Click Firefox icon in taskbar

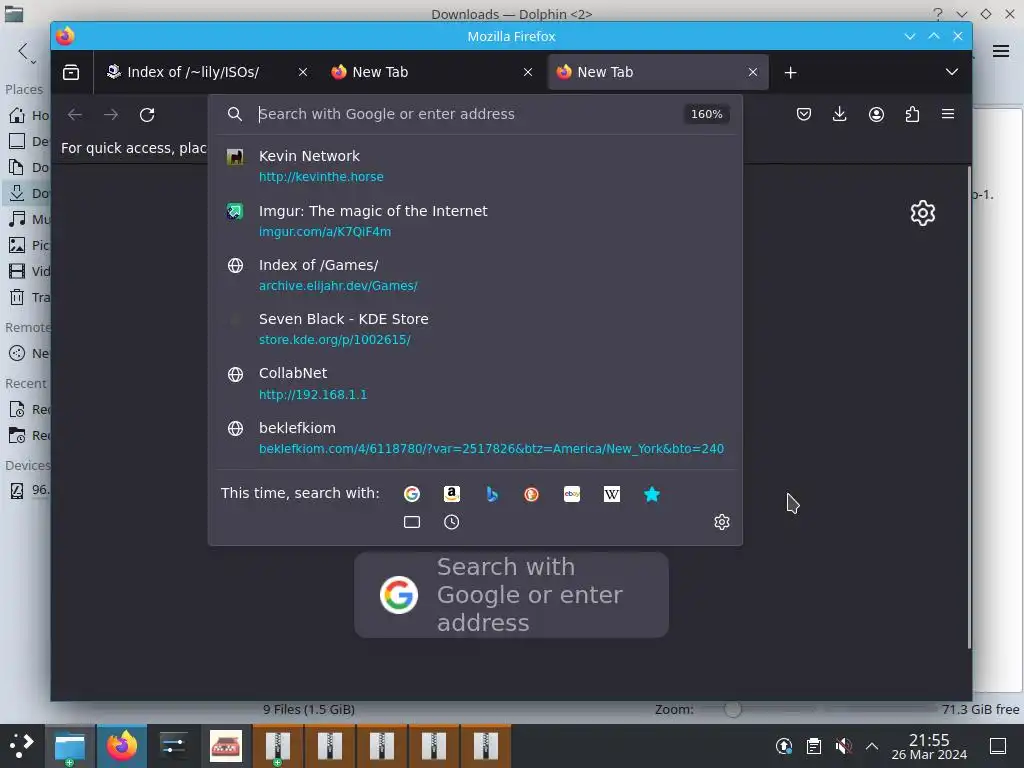[x=122, y=746]
